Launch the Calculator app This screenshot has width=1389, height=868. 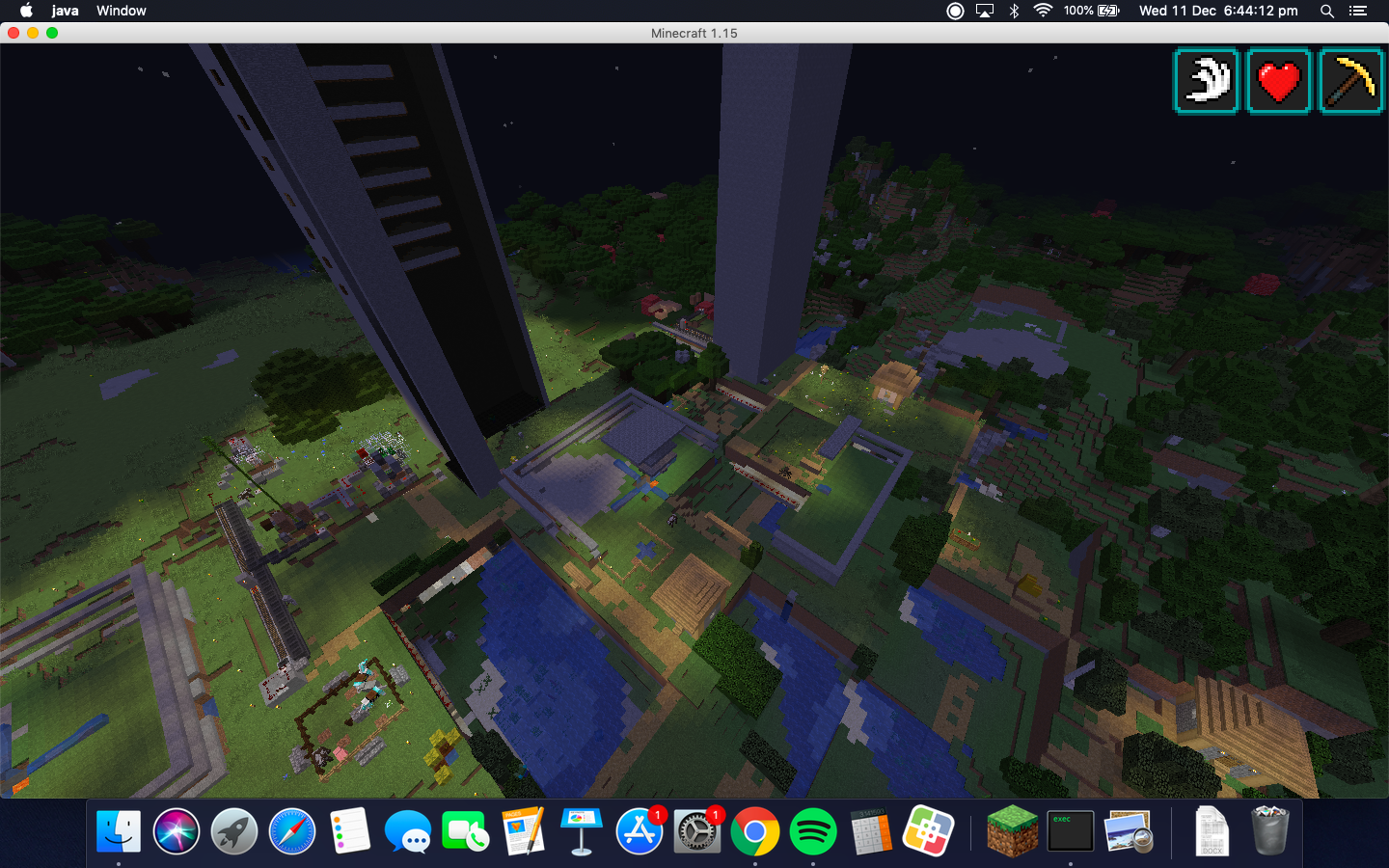tap(871, 831)
